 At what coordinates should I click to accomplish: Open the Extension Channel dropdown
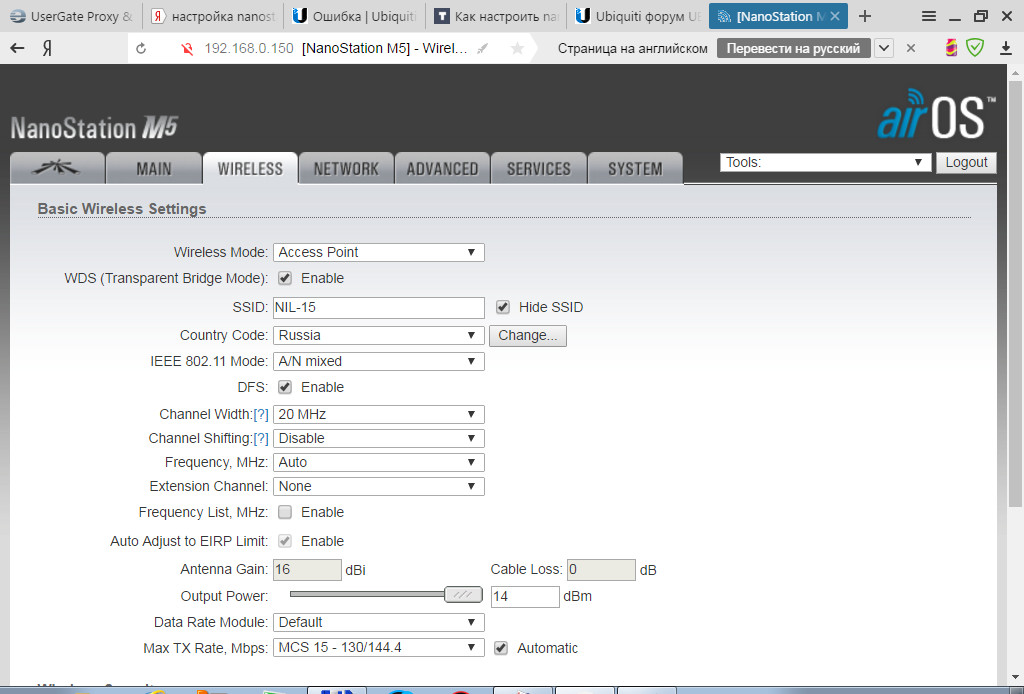pyautogui.click(x=379, y=486)
